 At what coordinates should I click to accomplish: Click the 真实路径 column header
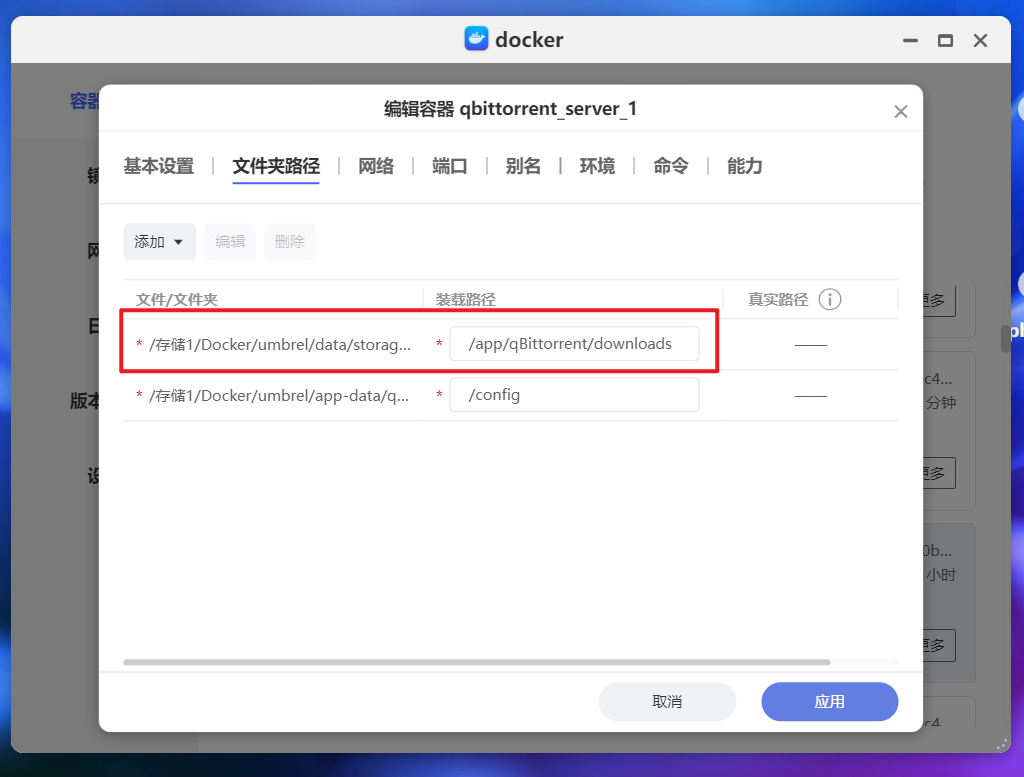point(778,300)
